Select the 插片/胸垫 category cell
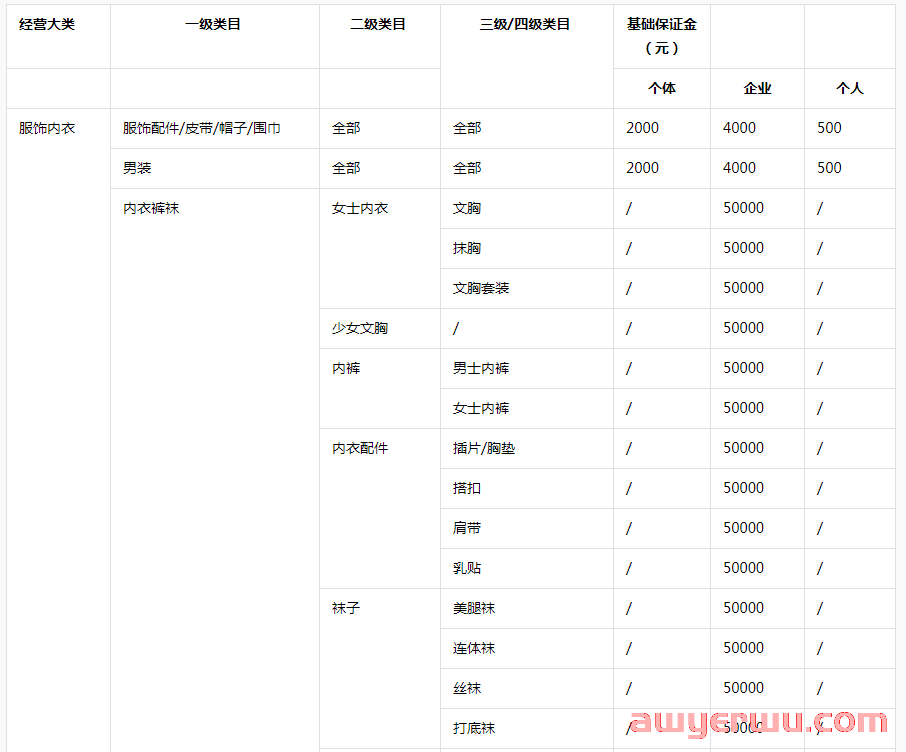The height and width of the screenshot is (752, 906). (x=478, y=448)
